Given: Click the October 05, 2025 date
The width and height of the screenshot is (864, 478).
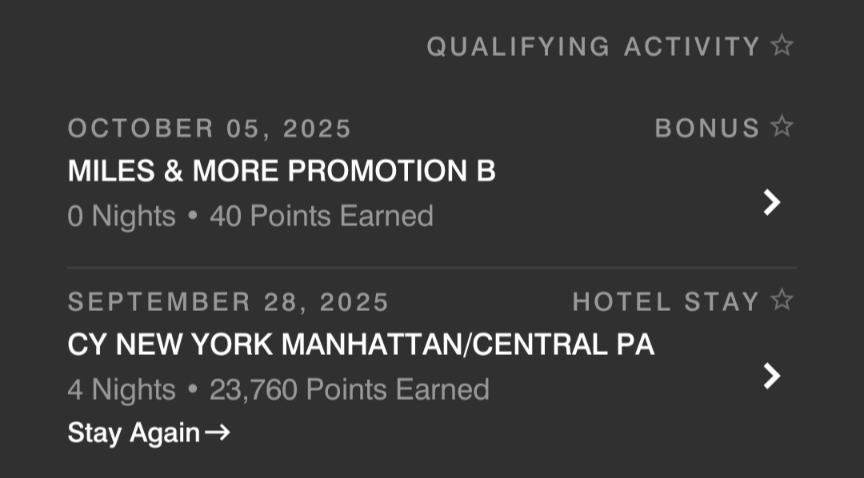Looking at the screenshot, I should [209, 128].
